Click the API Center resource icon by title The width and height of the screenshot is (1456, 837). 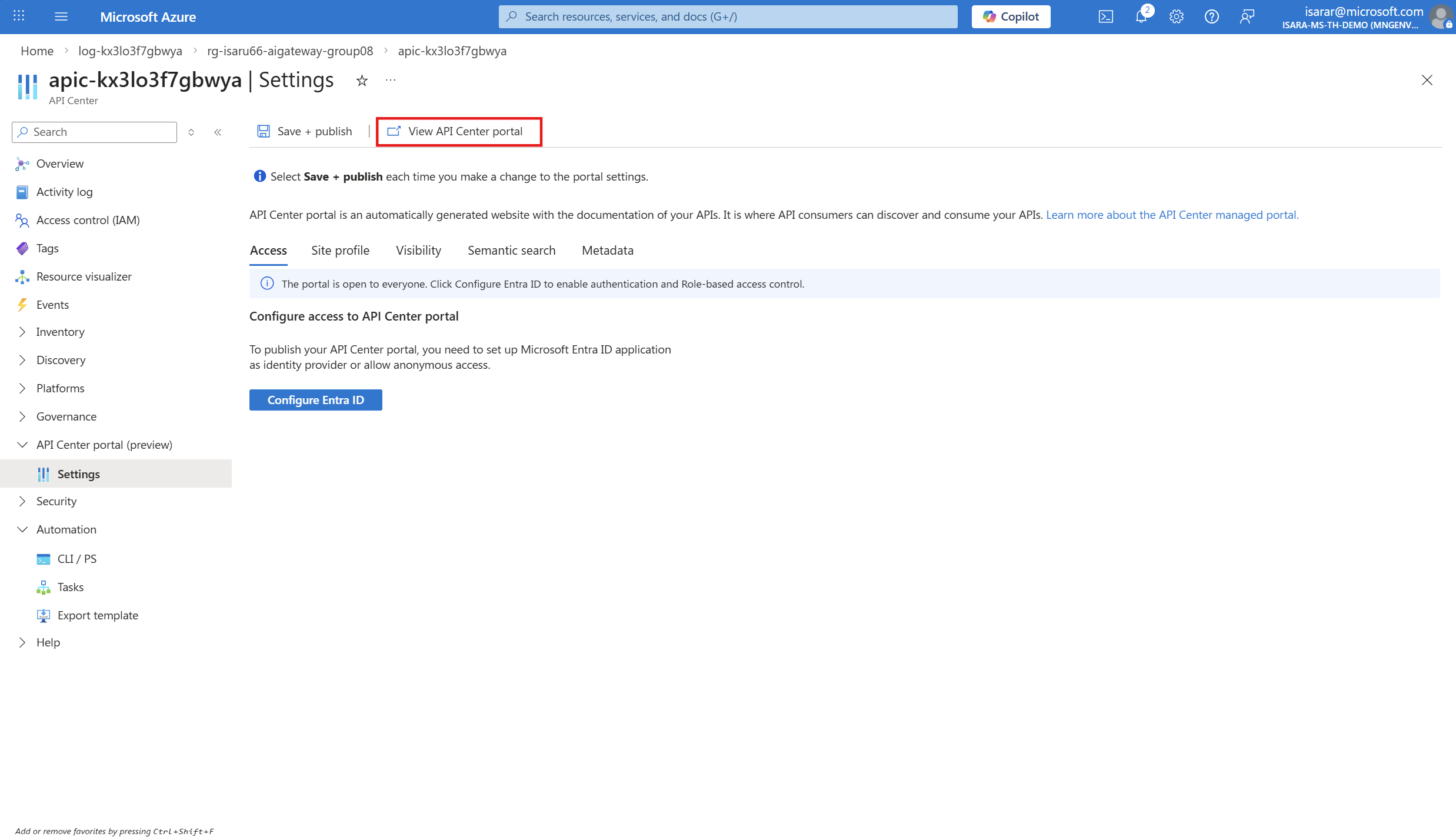pyautogui.click(x=28, y=87)
